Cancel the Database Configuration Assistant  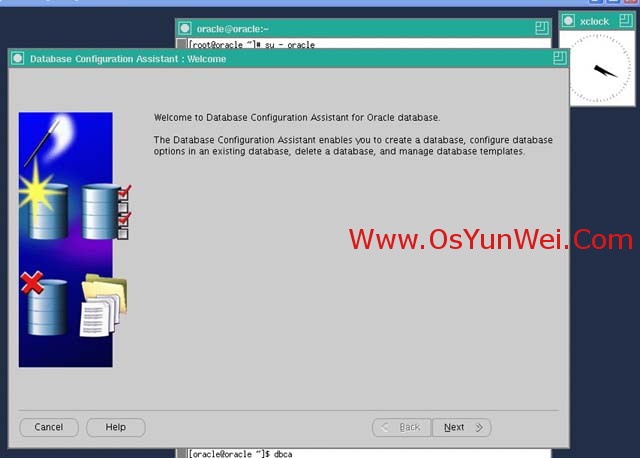tap(49, 427)
